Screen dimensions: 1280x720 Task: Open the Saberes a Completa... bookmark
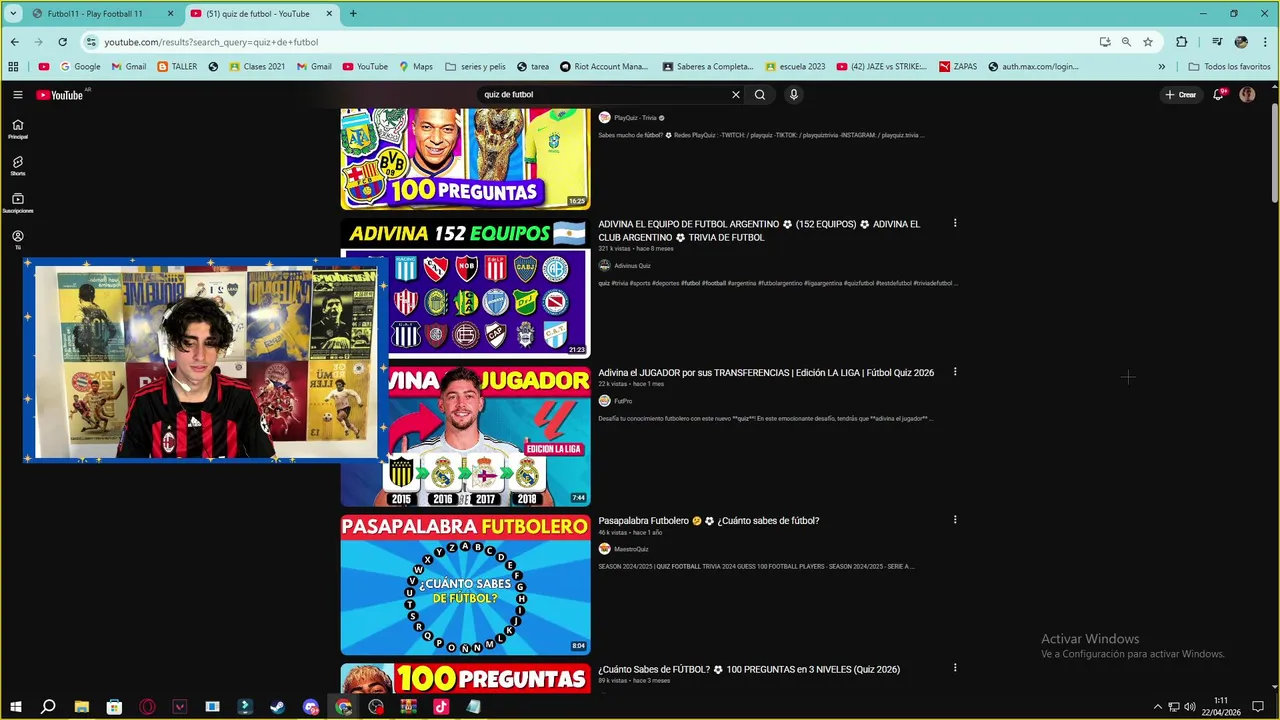[x=708, y=67]
